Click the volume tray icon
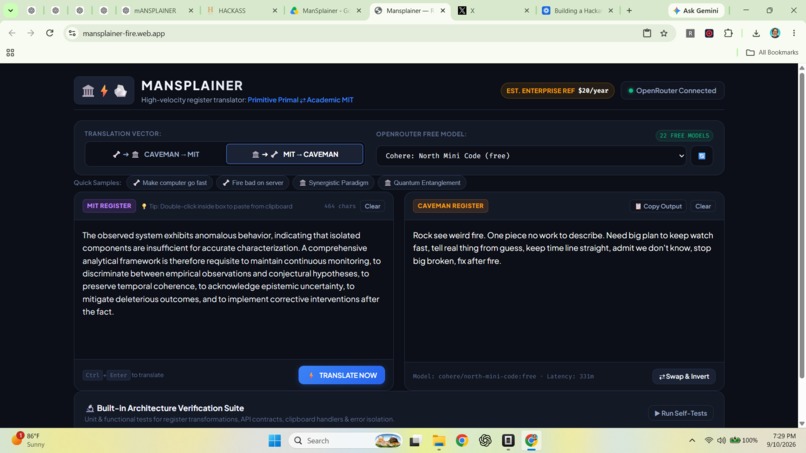 pos(721,440)
